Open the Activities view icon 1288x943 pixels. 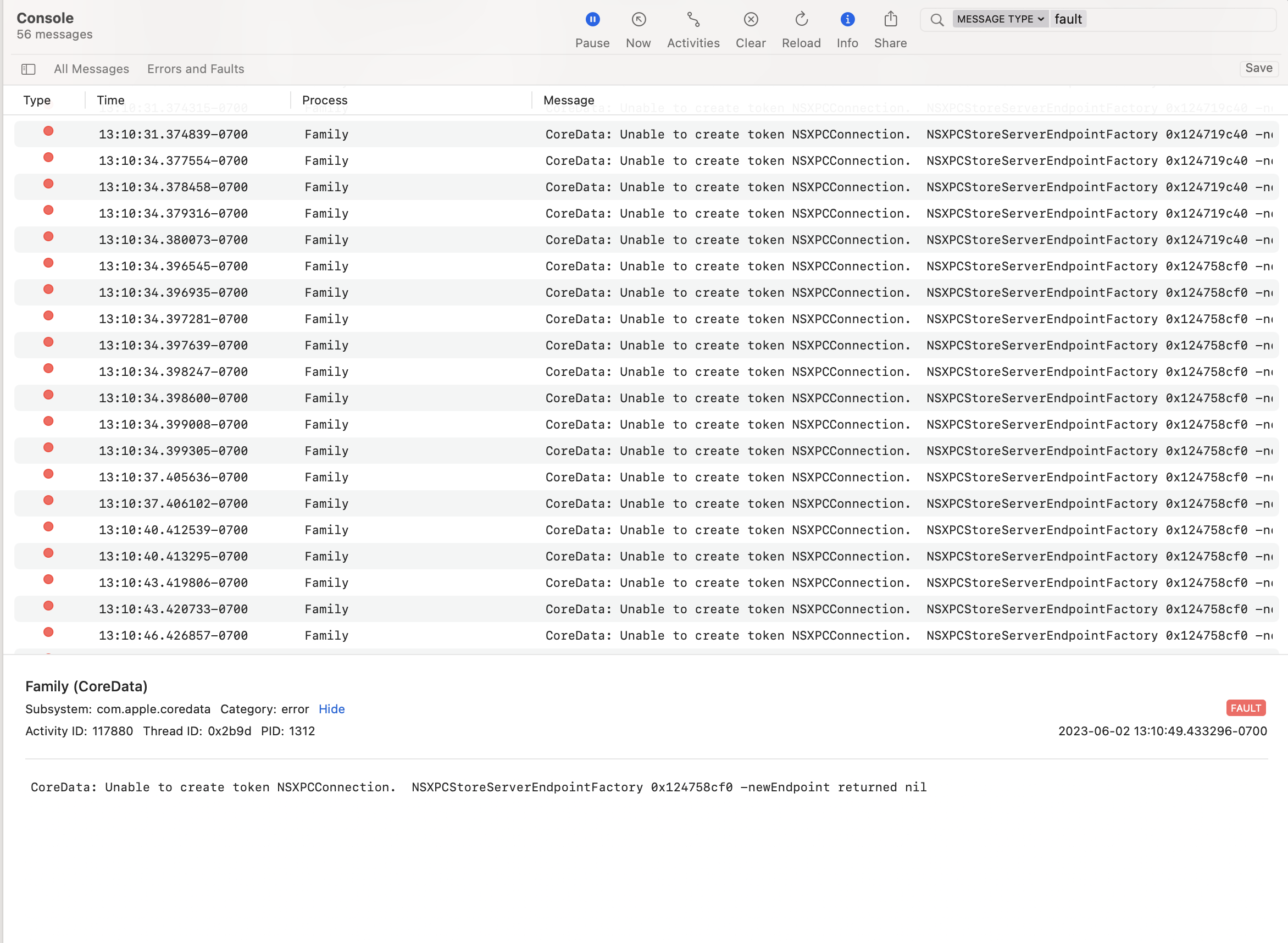[x=693, y=20]
